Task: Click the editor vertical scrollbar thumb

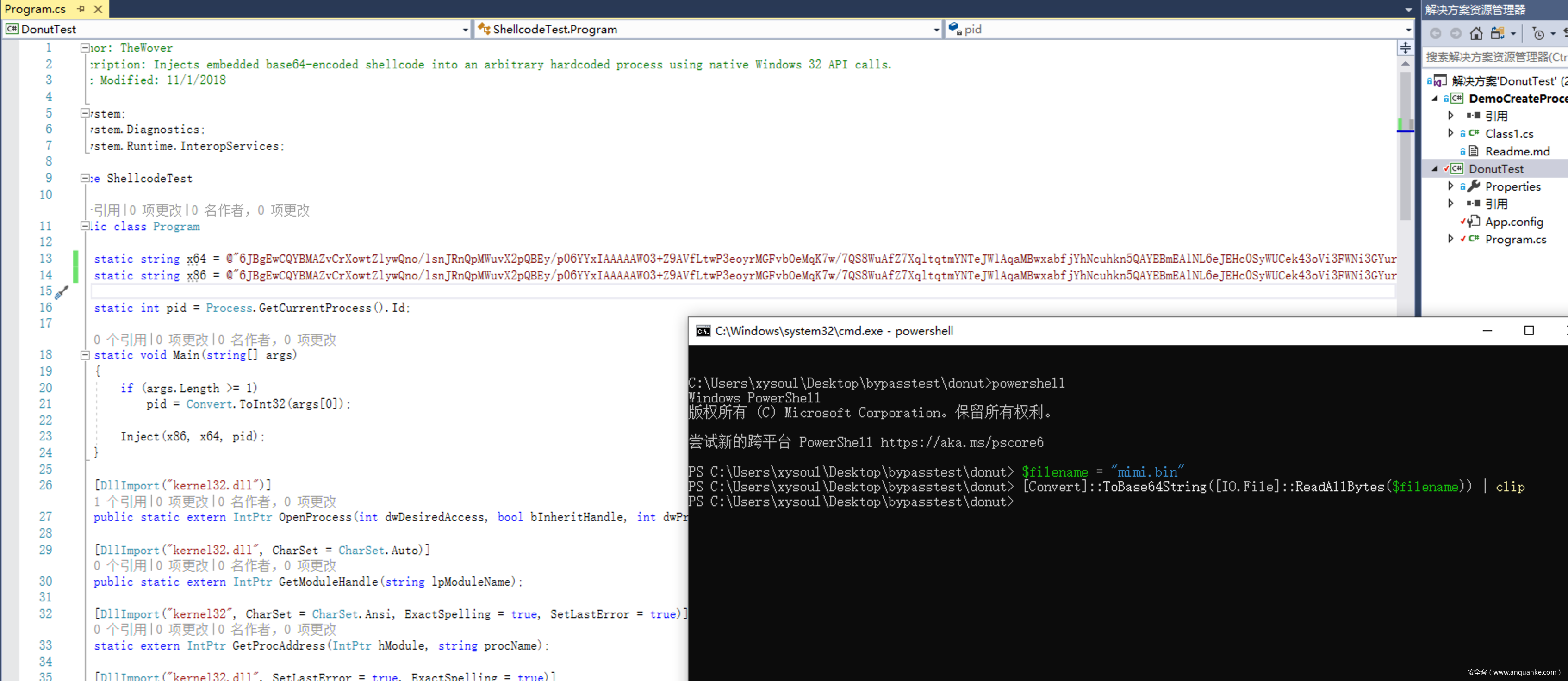Action: coord(1405,146)
